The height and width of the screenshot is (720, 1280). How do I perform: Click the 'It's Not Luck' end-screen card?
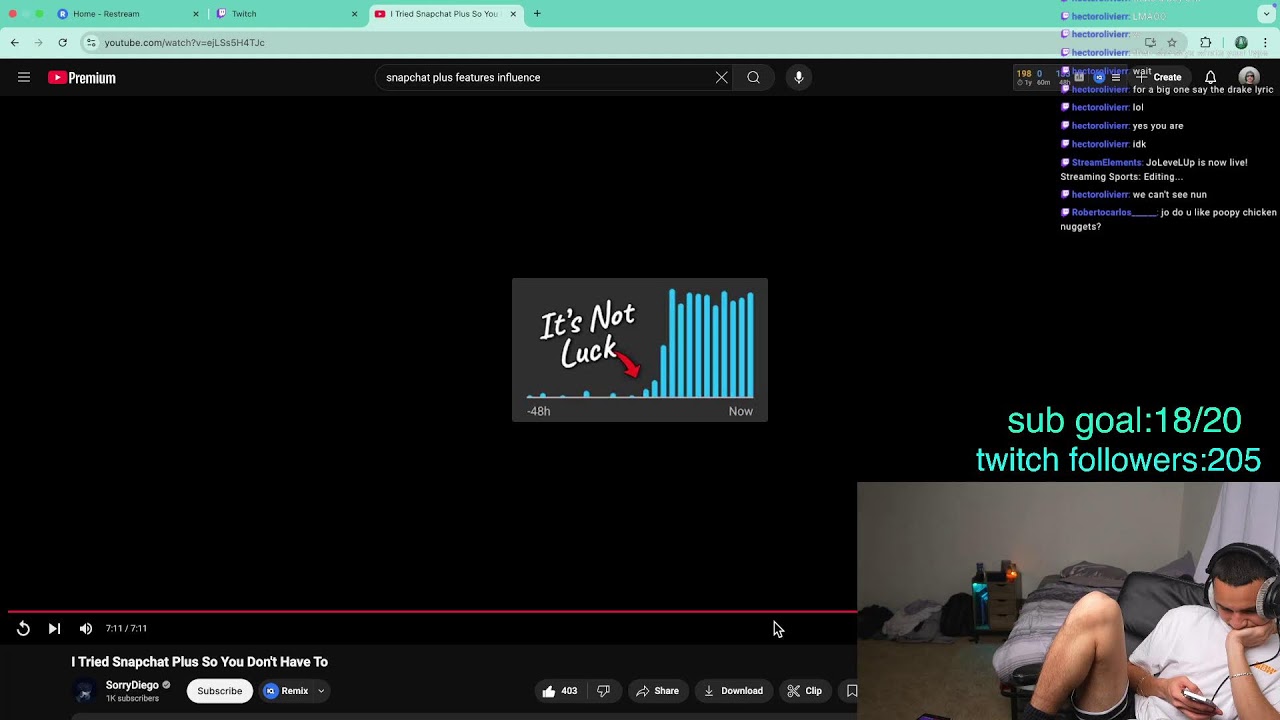click(640, 350)
